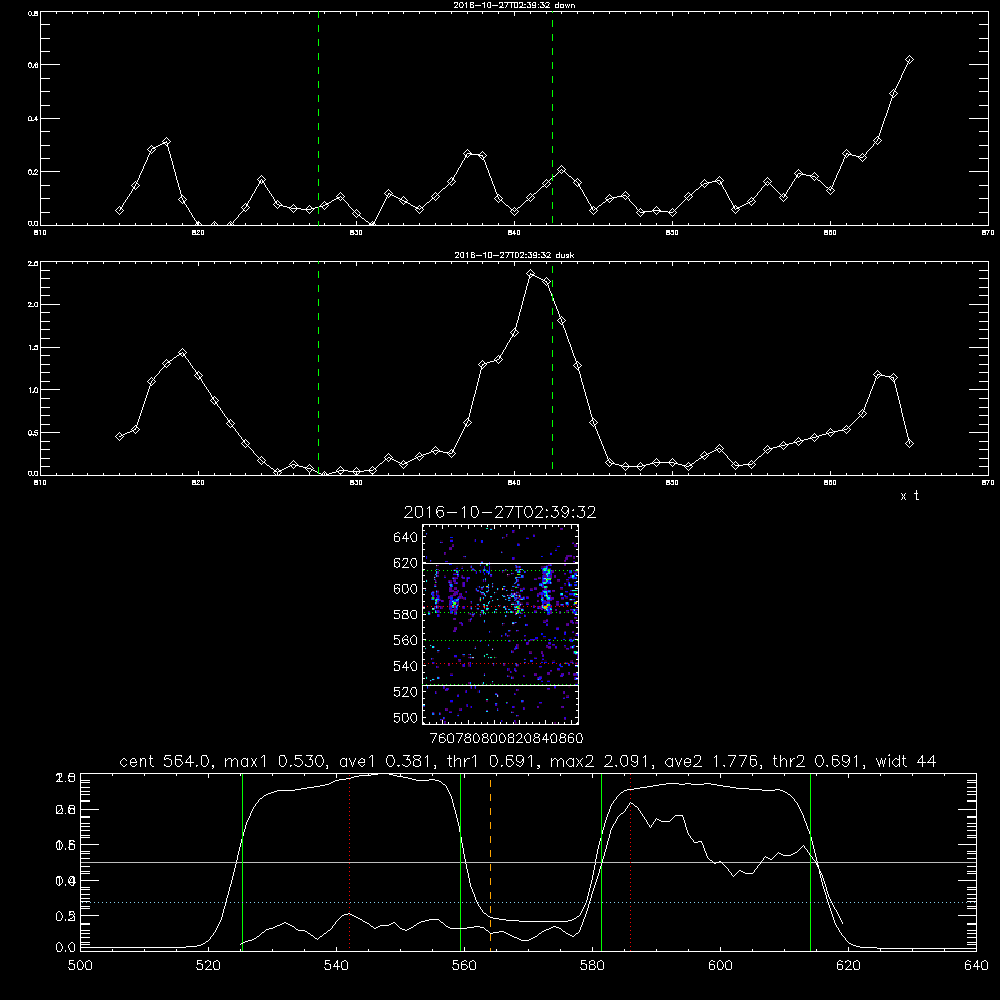The width and height of the screenshot is (1000, 1000).
Task: Select 'ave2 1.776' in the stats line
Action: (x=711, y=761)
